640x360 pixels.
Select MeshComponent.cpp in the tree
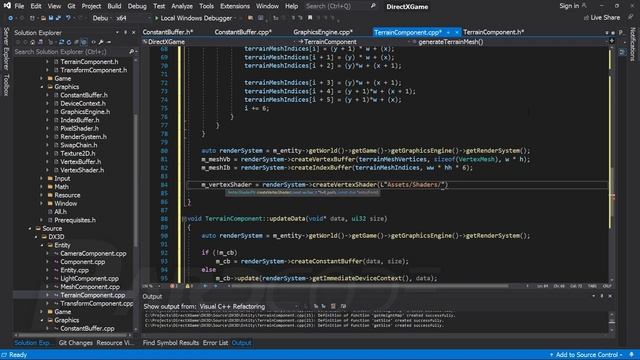pyautogui.click(x=90, y=287)
